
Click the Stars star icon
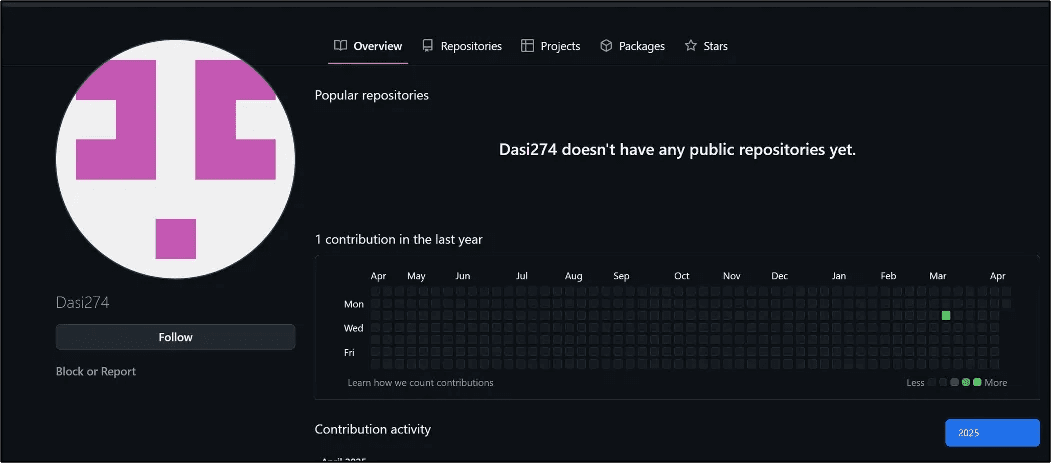click(690, 46)
